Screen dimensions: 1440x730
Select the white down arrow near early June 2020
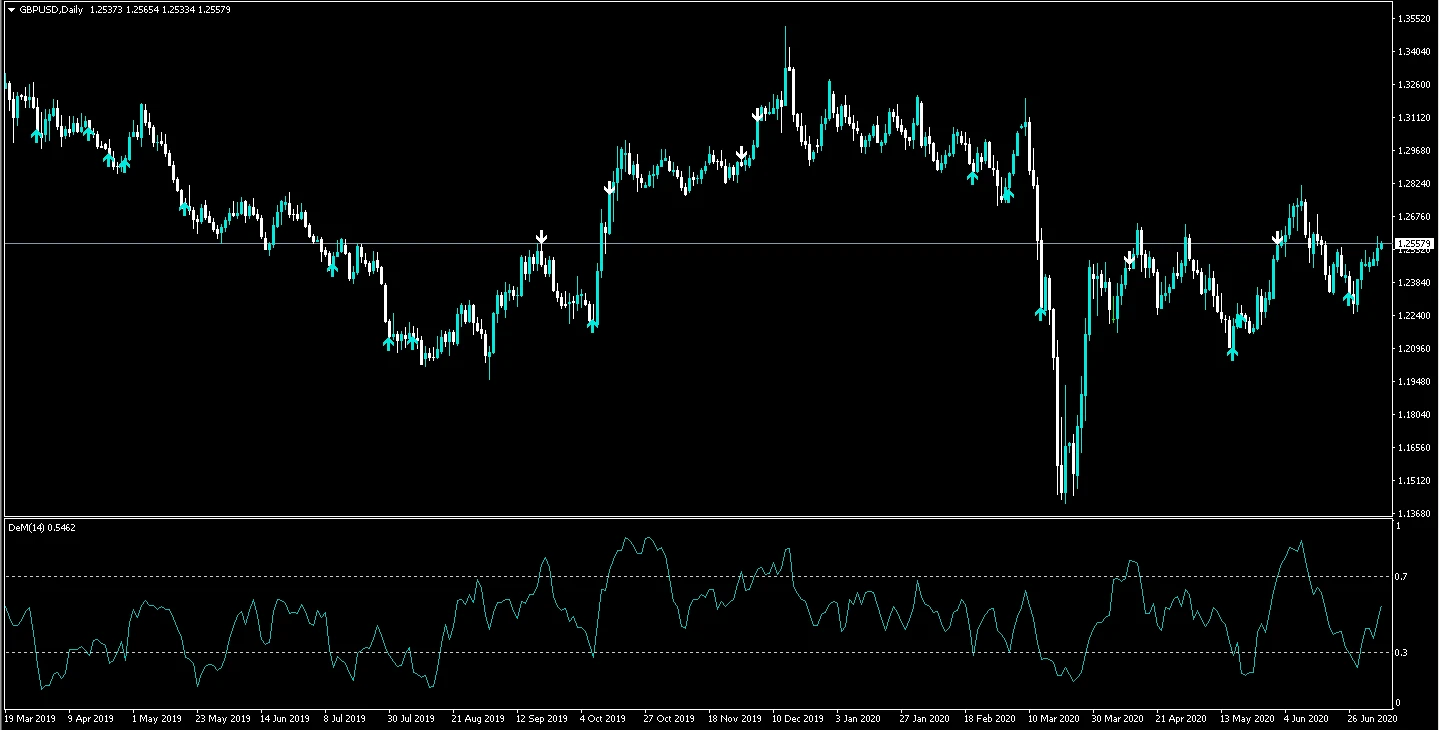click(1277, 239)
